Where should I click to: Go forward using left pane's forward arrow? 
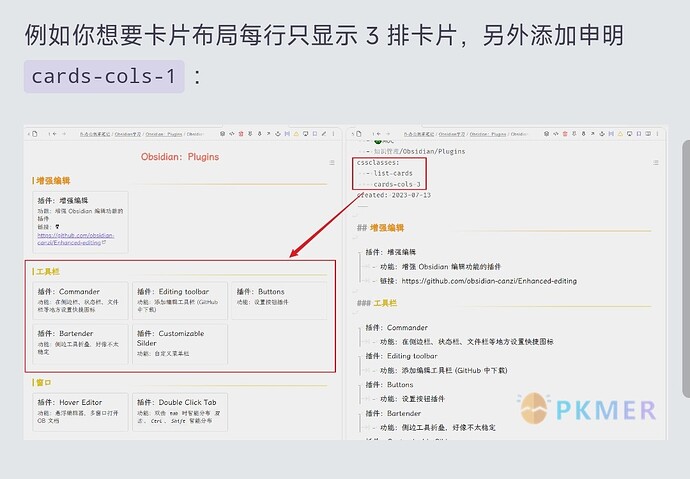[x=64, y=134]
